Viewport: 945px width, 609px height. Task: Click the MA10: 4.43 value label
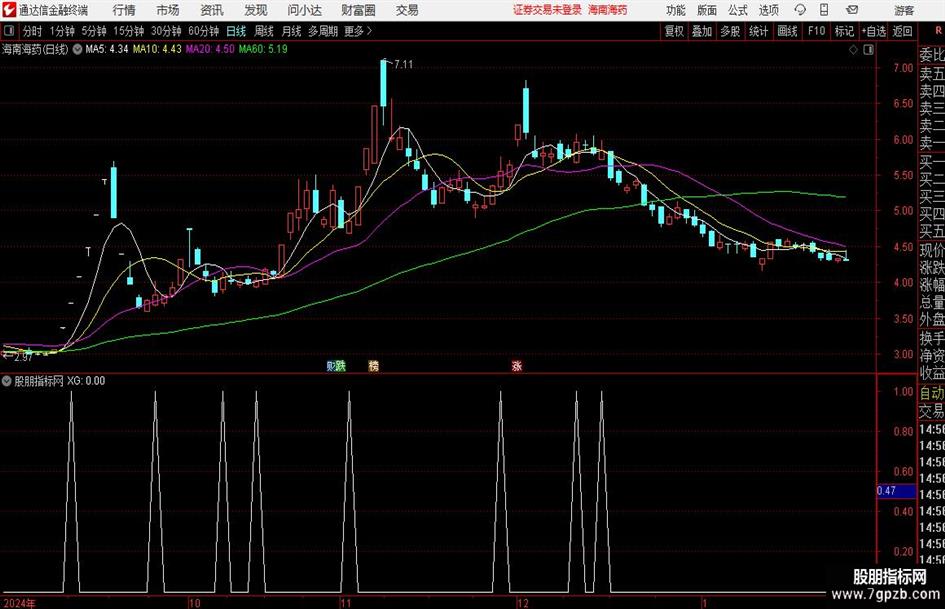(157, 49)
